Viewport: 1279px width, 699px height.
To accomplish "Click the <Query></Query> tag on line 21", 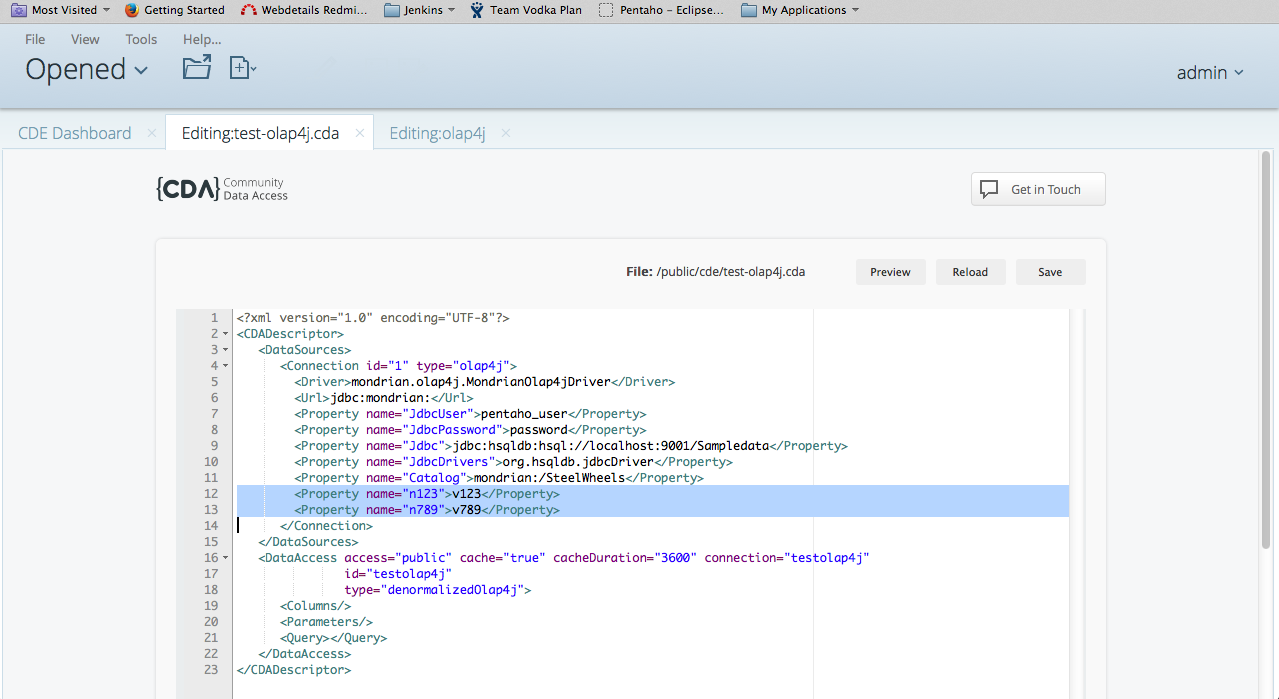I will tap(334, 637).
